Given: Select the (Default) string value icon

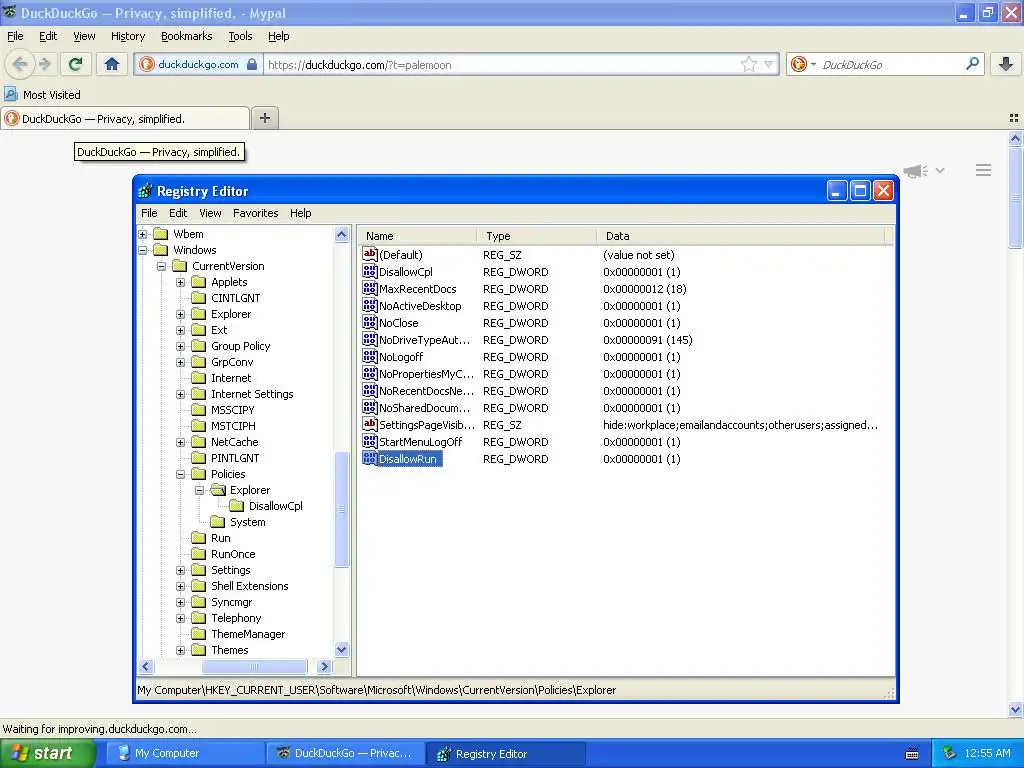Looking at the screenshot, I should [370, 255].
